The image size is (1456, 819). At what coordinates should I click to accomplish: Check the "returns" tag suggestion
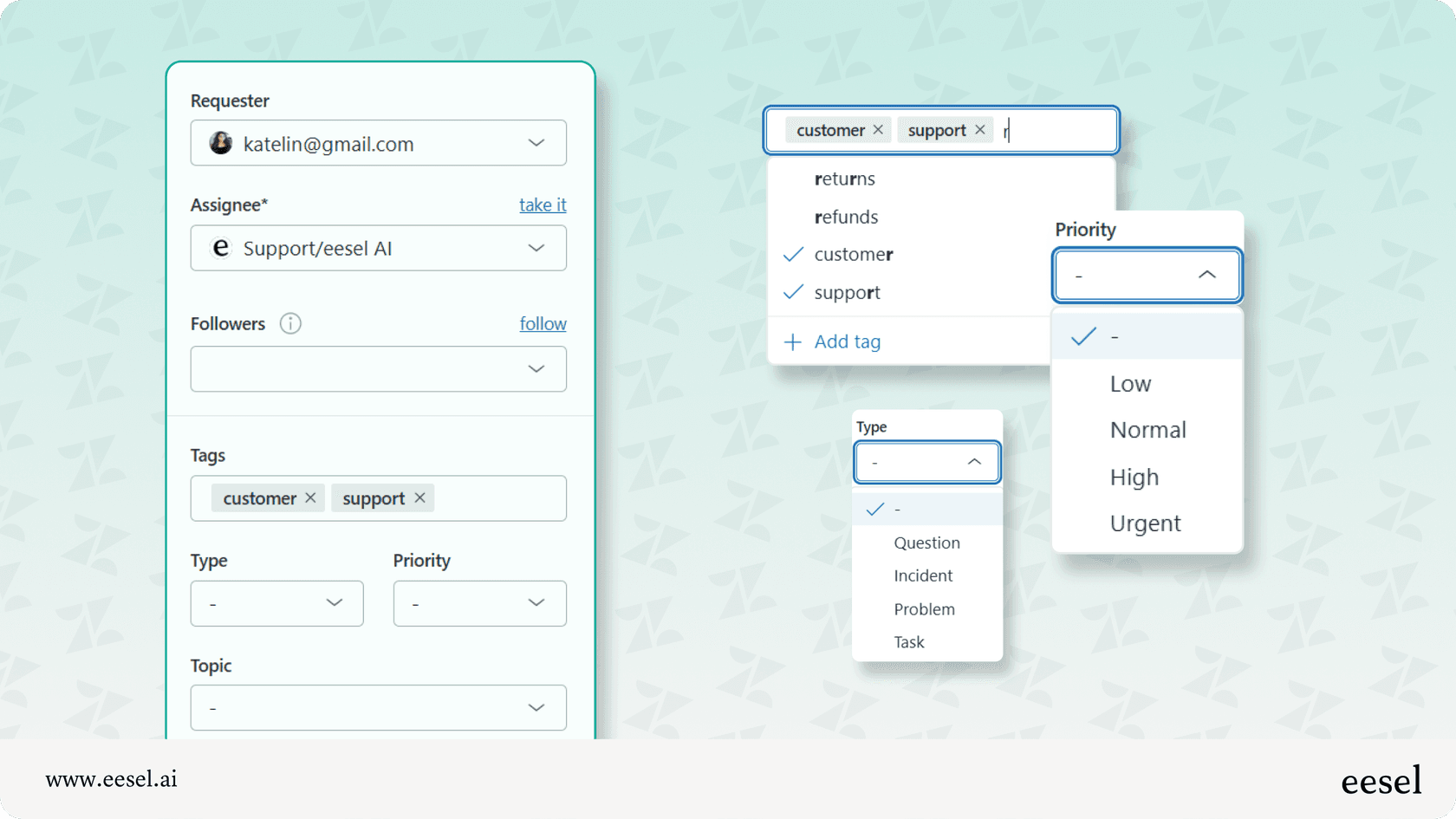845,179
